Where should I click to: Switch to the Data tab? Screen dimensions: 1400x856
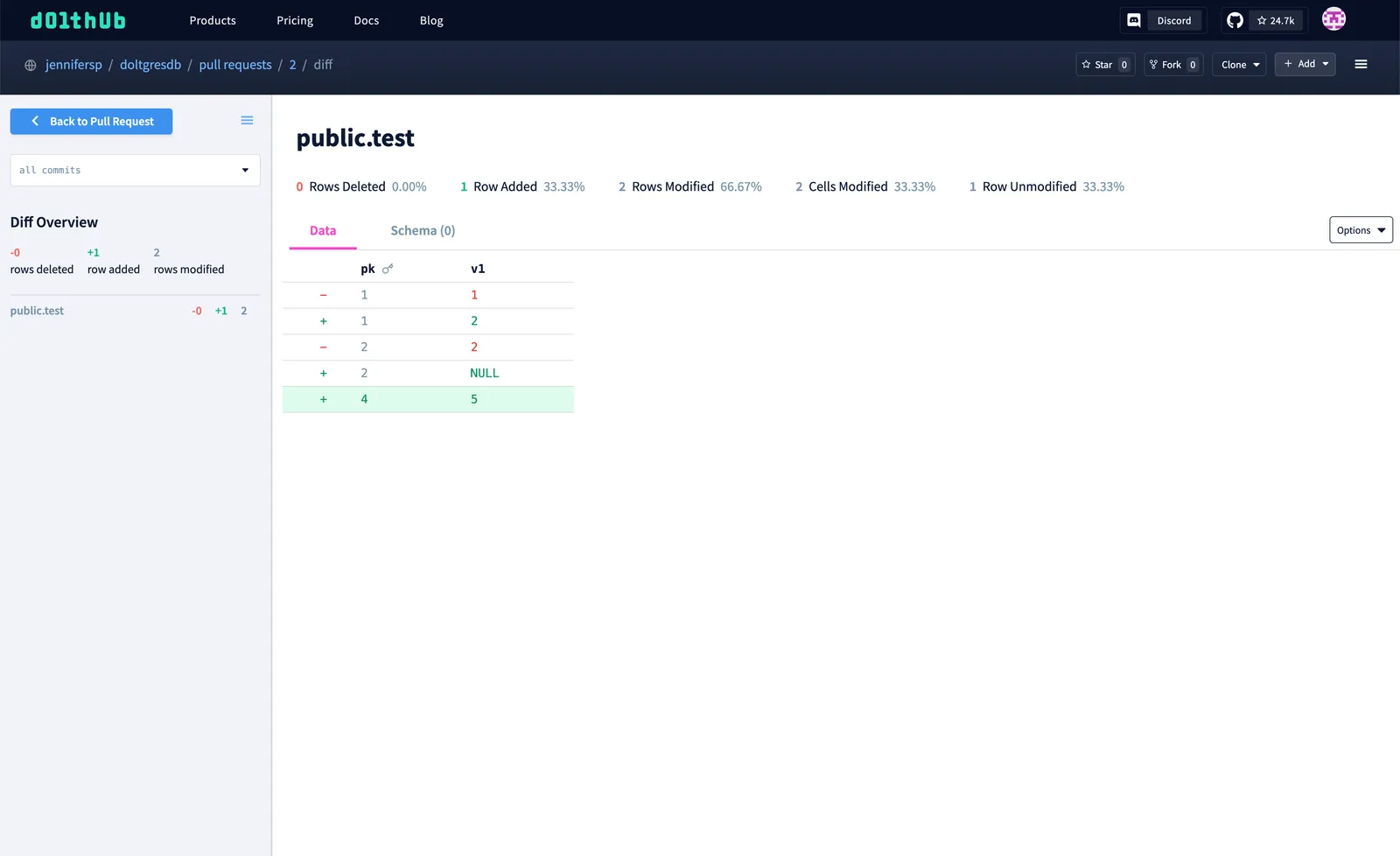(x=323, y=230)
